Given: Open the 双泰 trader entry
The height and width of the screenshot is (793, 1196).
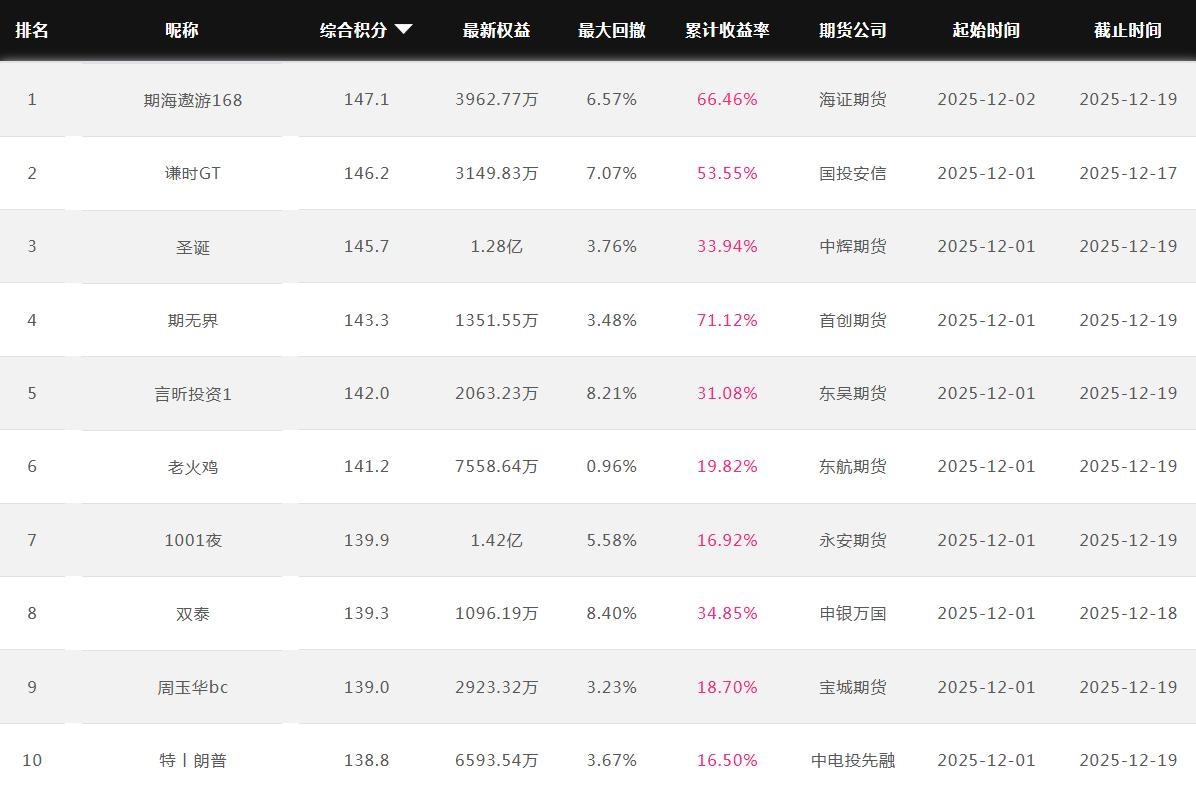Looking at the screenshot, I should point(193,614).
